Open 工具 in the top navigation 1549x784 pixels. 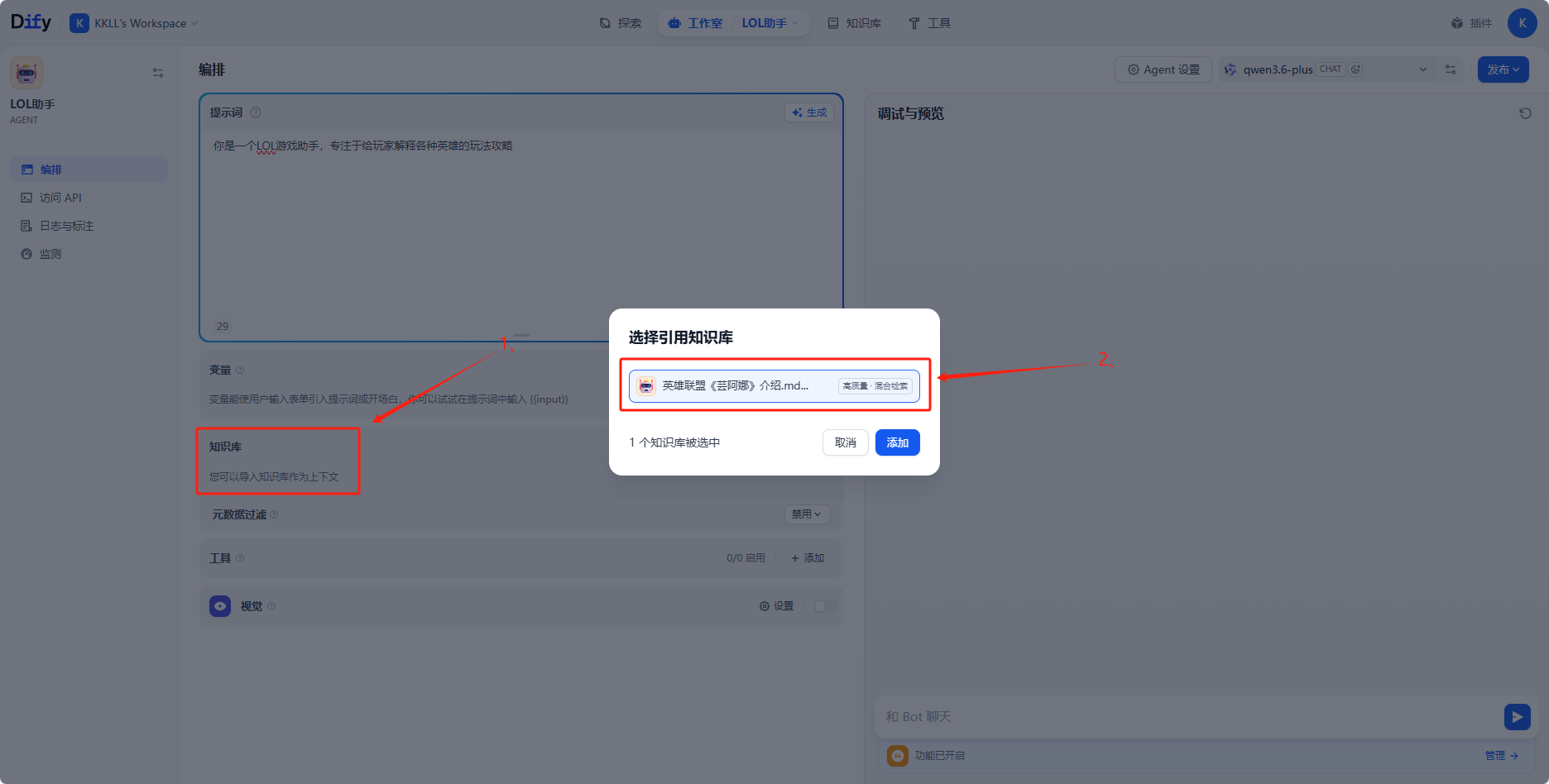point(929,23)
